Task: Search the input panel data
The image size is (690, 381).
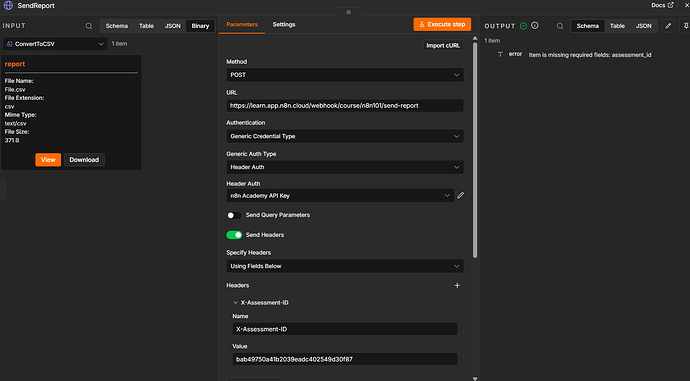Action: [x=89, y=26]
